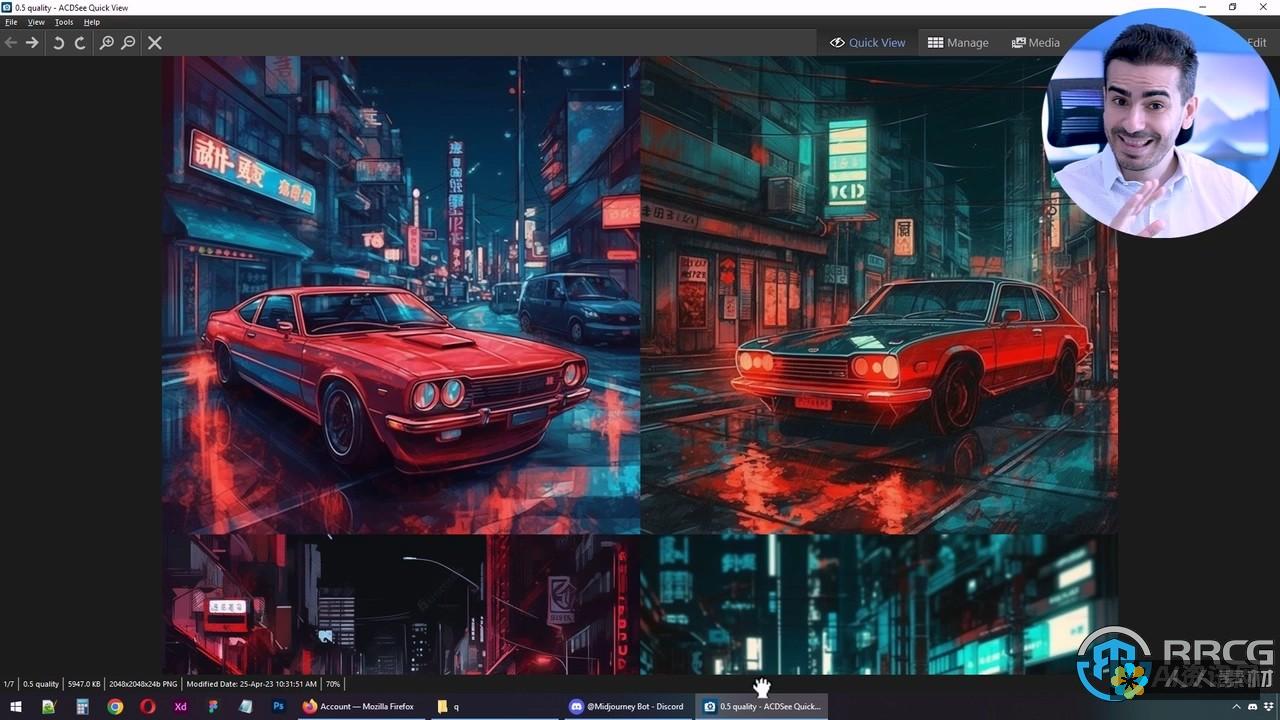The height and width of the screenshot is (720, 1280).
Task: Click the headlight-lit car image top-right quadrant
Action: tap(879, 295)
